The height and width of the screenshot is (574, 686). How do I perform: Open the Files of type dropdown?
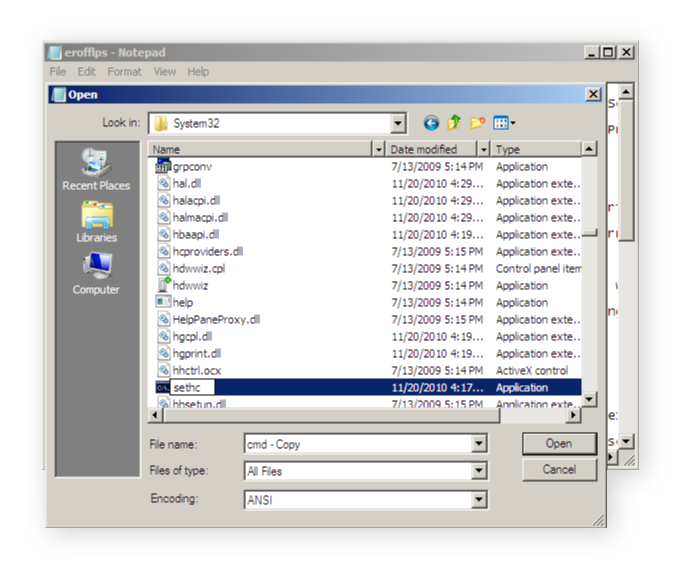(x=478, y=471)
